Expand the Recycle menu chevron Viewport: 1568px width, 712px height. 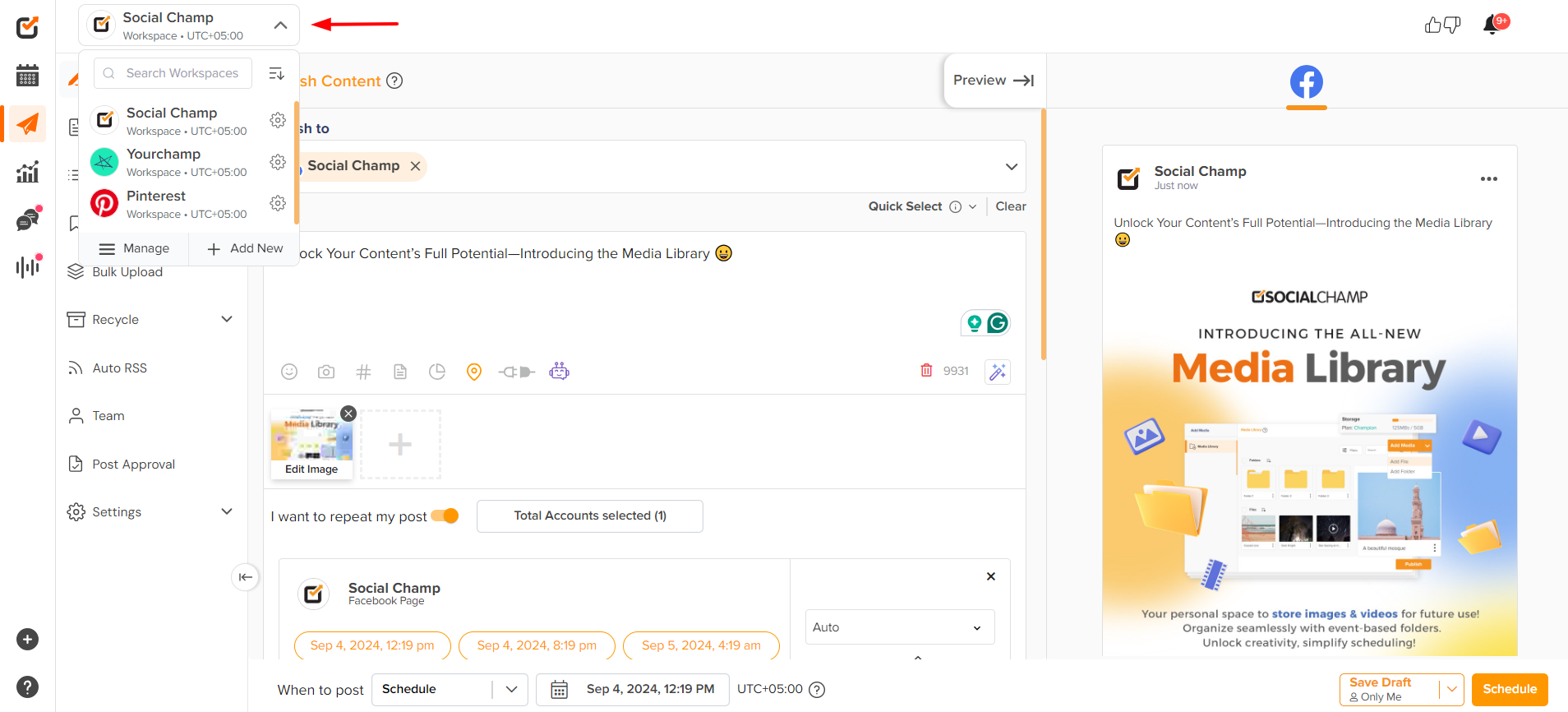click(x=227, y=319)
